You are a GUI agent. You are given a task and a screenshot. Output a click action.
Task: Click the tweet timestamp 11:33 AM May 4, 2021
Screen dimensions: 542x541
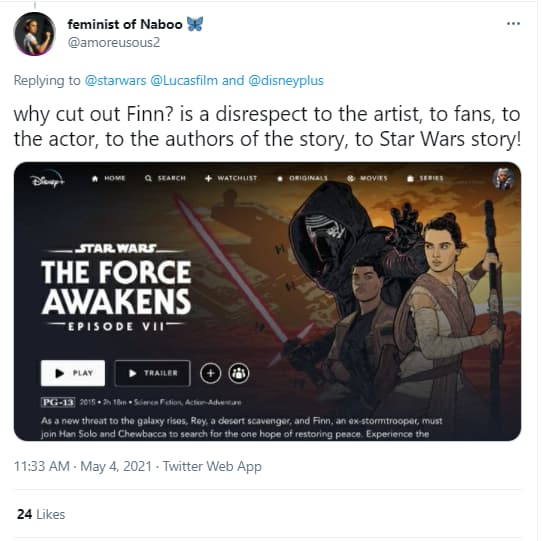click(x=83, y=466)
